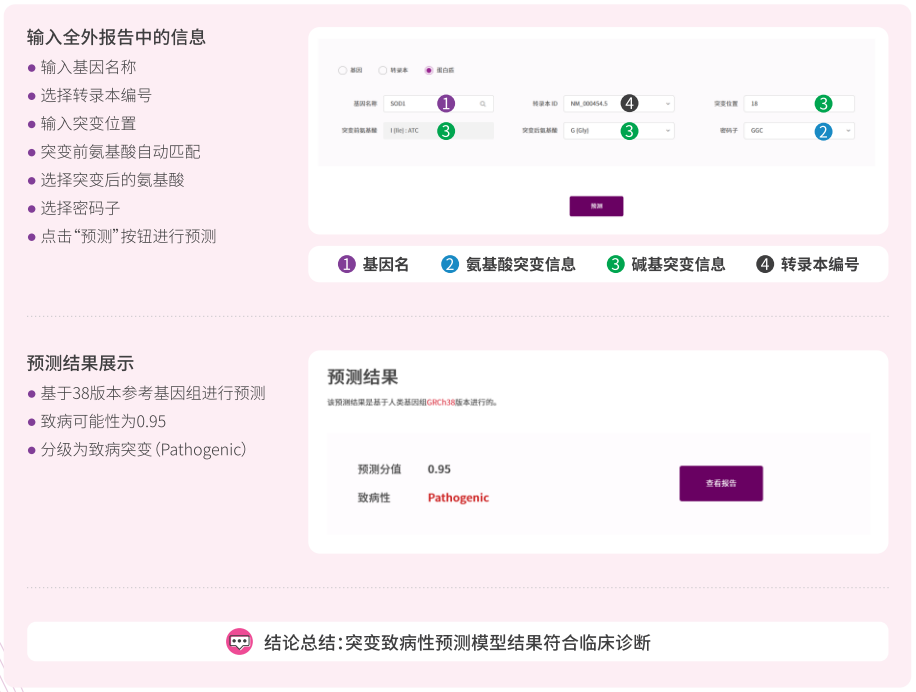Click the black number 4 marker on transcript ID
Image resolution: width=916 pixels, height=692 pixels.
pyautogui.click(x=628, y=103)
